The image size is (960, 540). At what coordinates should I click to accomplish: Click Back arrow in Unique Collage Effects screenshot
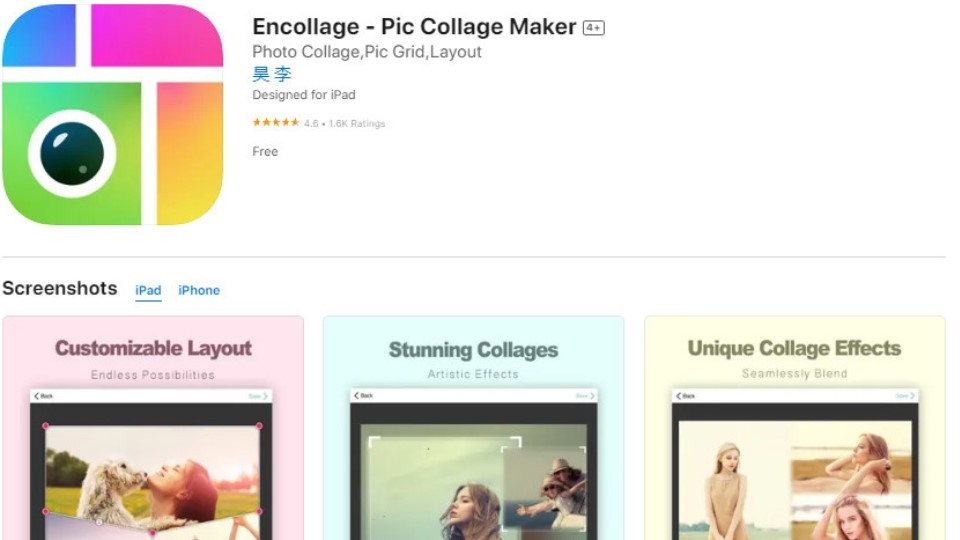[x=685, y=397]
